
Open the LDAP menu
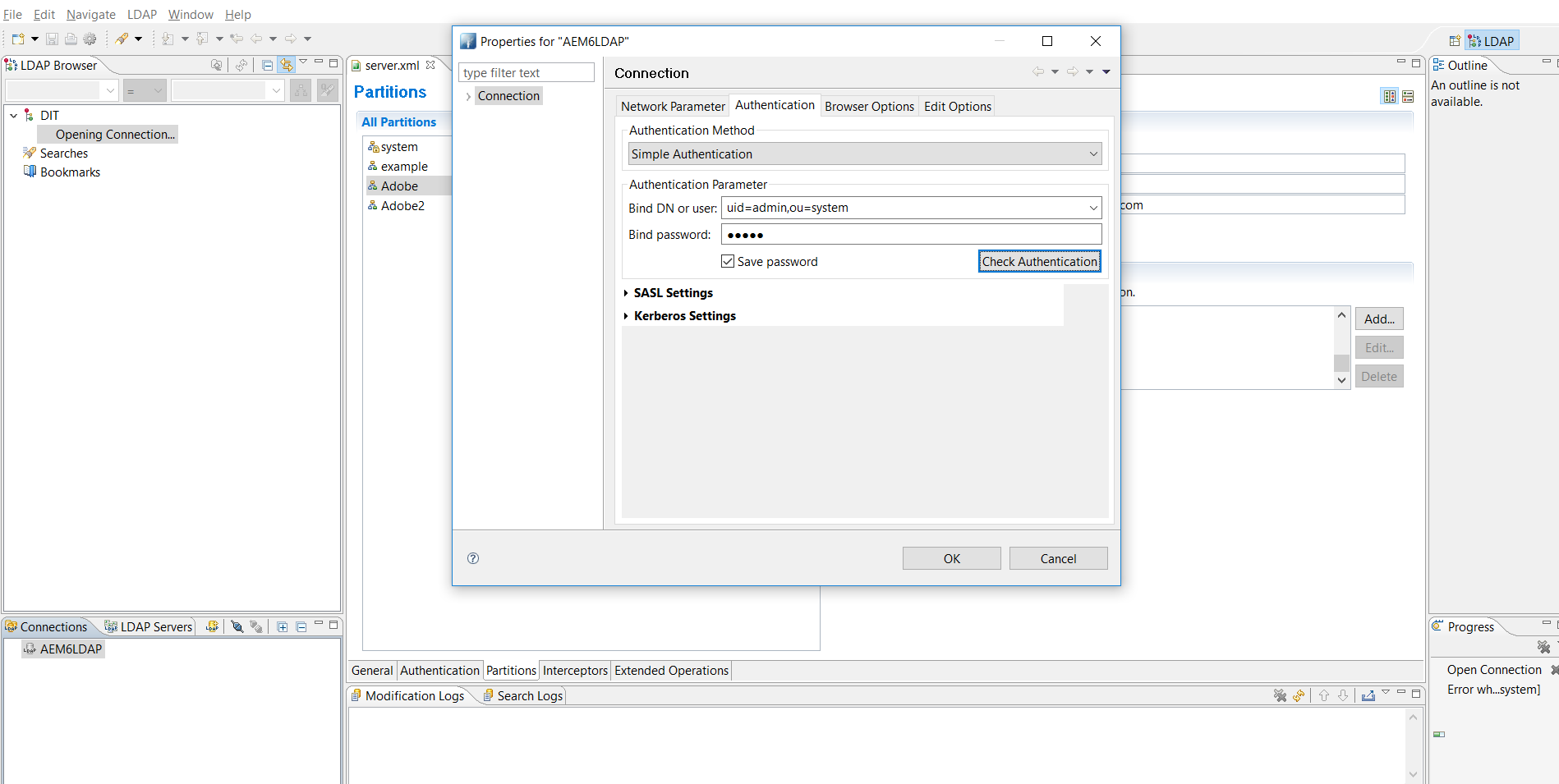point(141,14)
